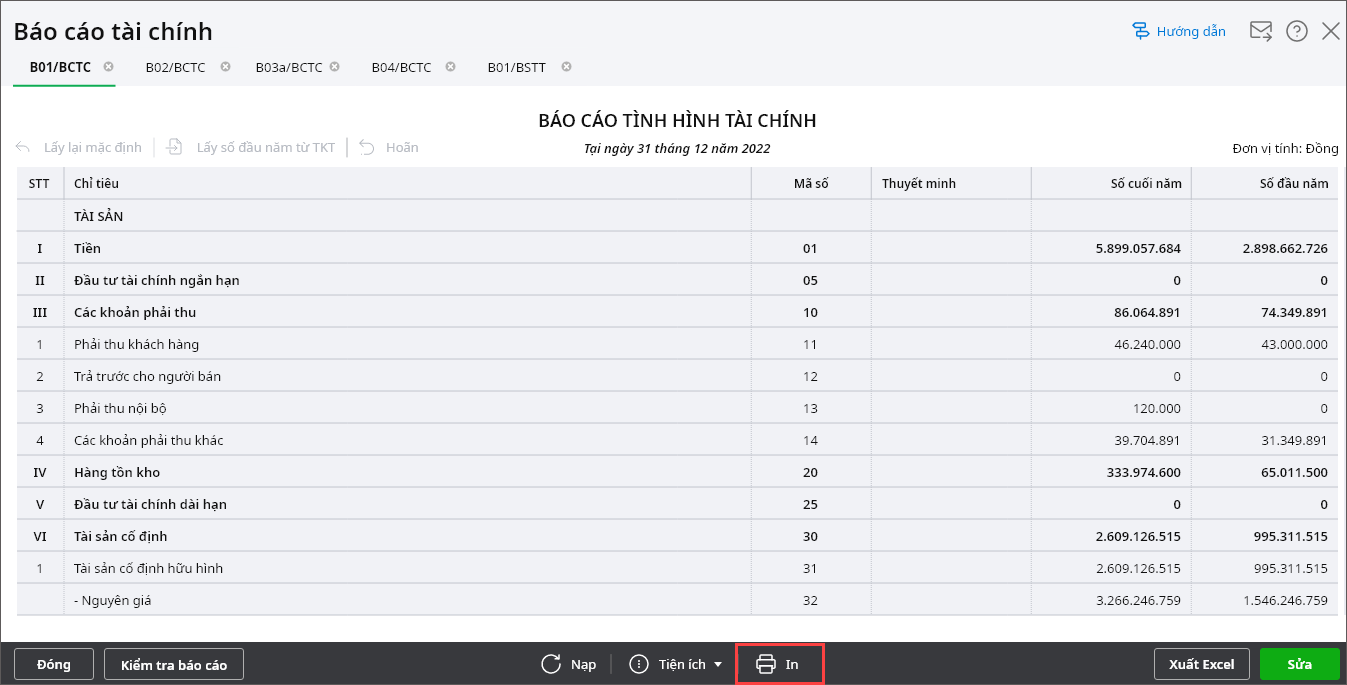Click the envelope feedback icon
Screen dimensions: 1347x685
pyautogui.click(x=1261, y=31)
